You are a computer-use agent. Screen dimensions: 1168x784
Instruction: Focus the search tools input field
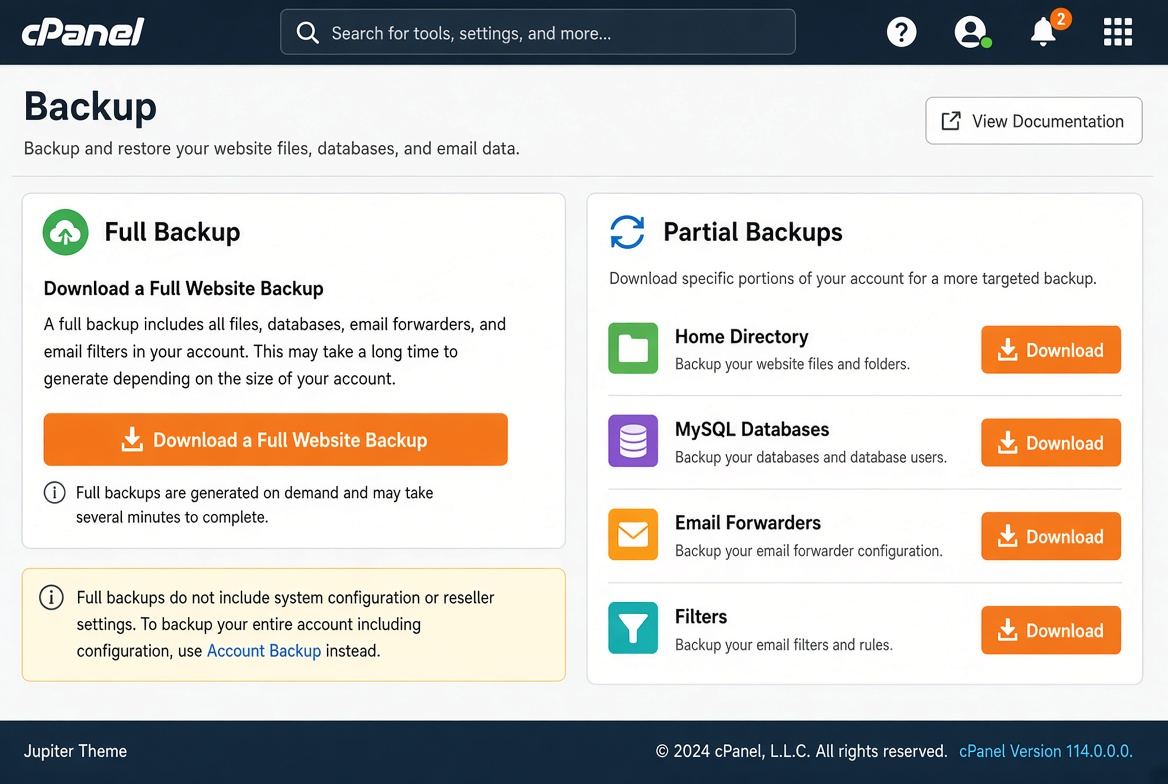(538, 32)
